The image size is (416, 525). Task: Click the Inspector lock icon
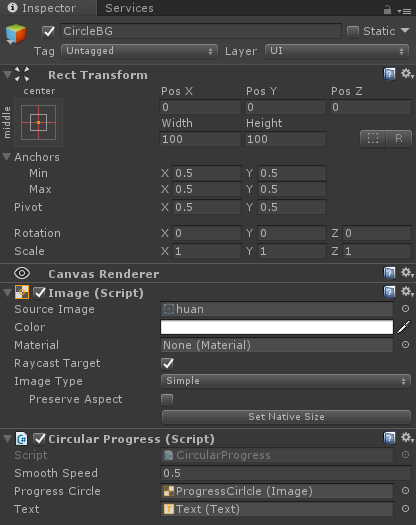coord(387,10)
